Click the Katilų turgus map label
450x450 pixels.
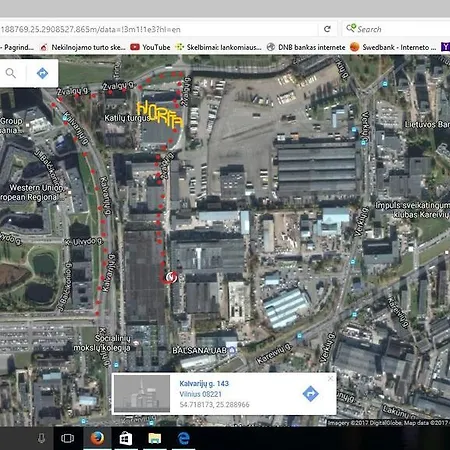click(127, 118)
